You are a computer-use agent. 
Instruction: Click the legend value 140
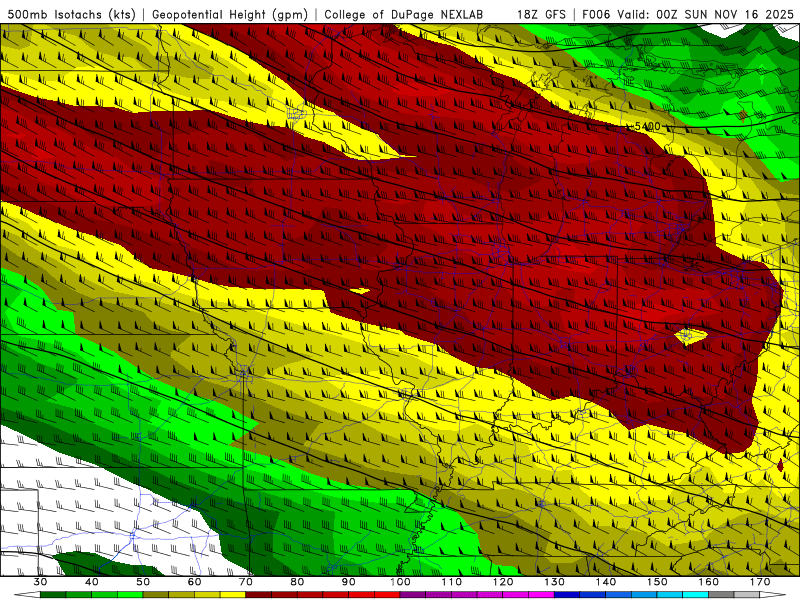tap(606, 582)
